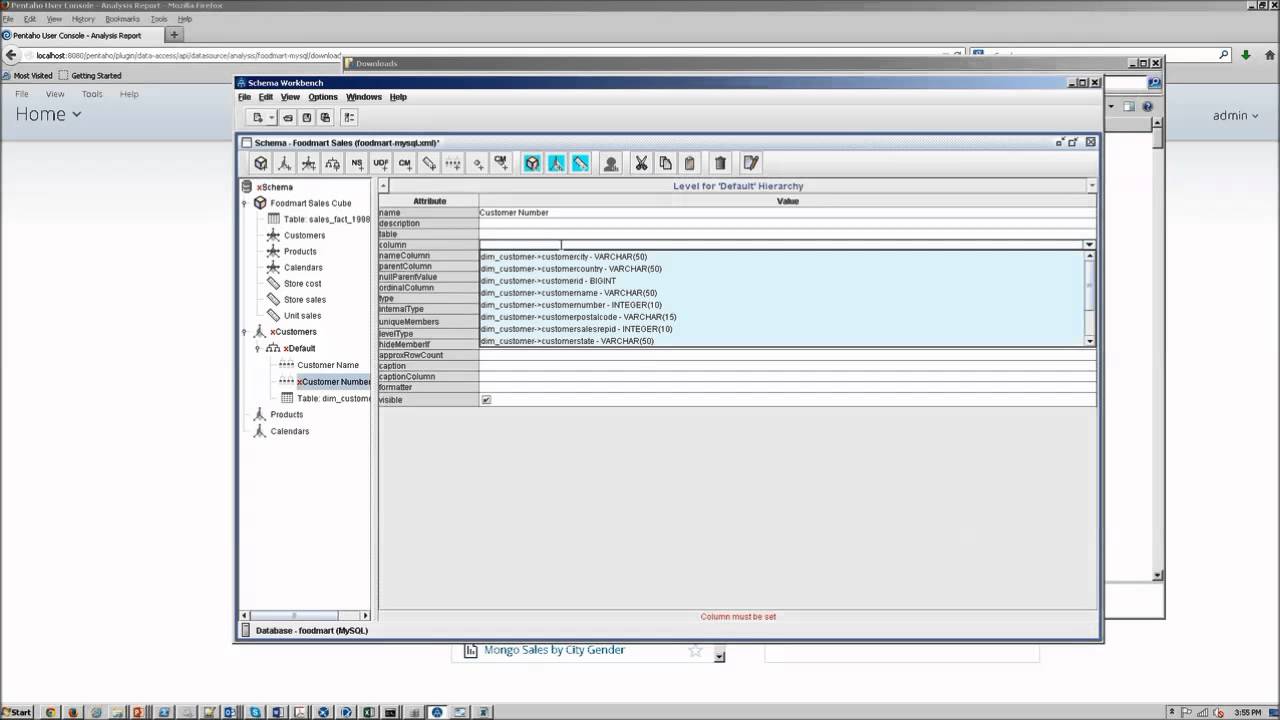Click the Save icon in Workbench toolbar
1280x720 pixels.
click(307, 117)
